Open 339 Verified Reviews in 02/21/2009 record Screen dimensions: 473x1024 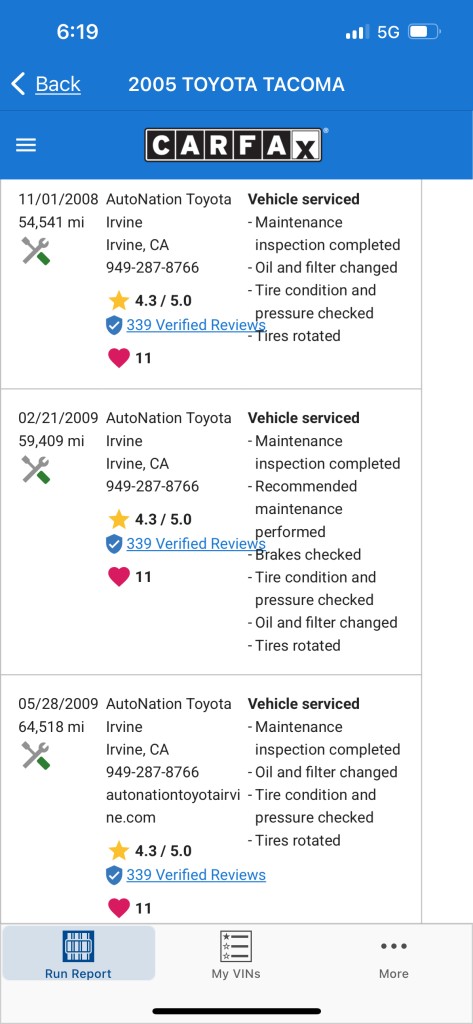196,543
